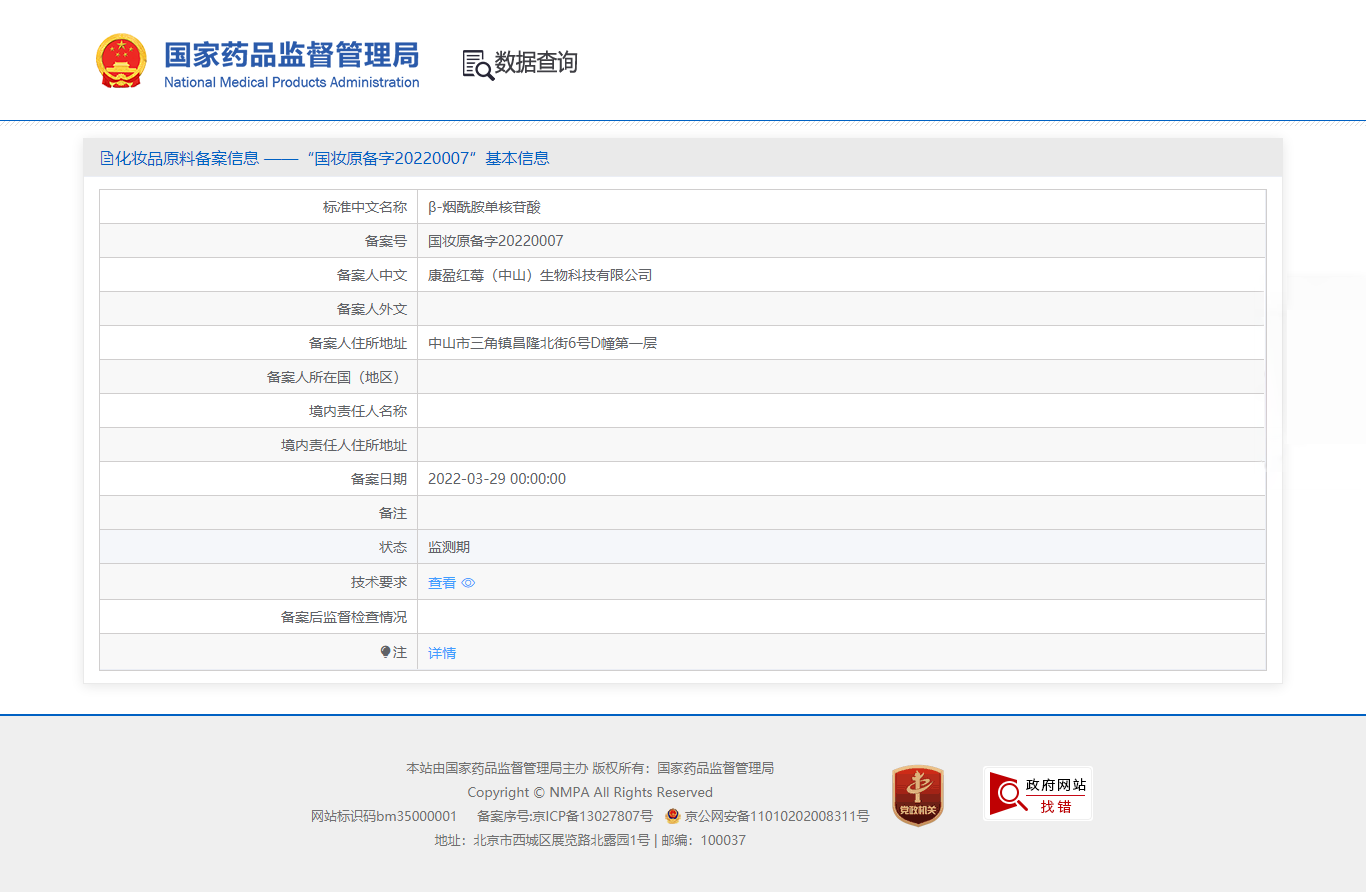Screen dimensions: 1366x896
Task: Click the eye icon beside 查看
Action: click(468, 583)
